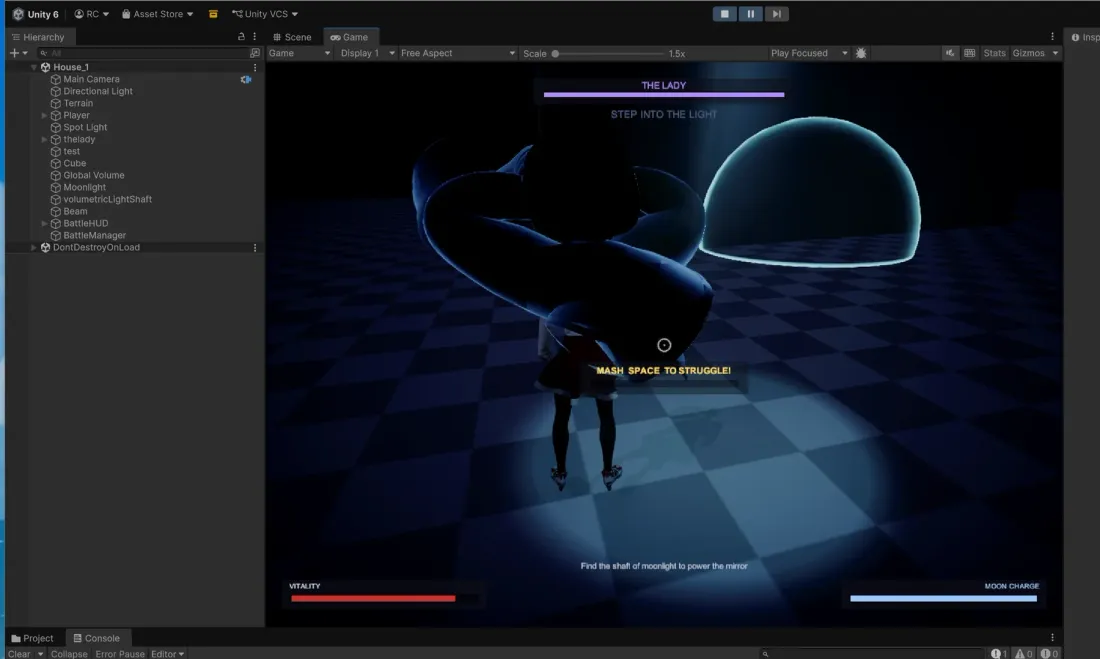Select the Cube object
The image size is (1100, 659).
(74, 163)
